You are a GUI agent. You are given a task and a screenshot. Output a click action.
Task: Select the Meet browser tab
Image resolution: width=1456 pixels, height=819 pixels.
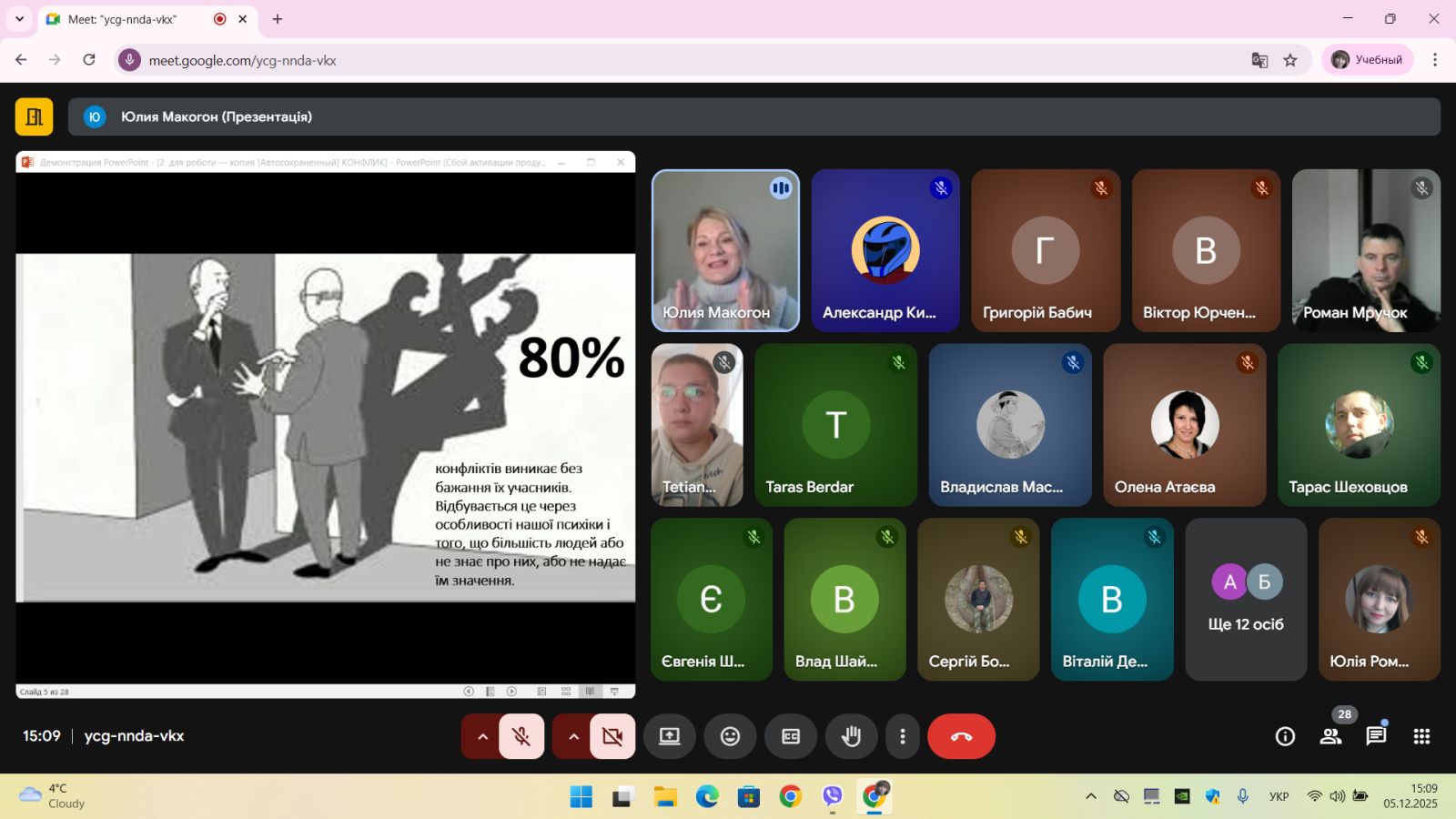(x=136, y=19)
